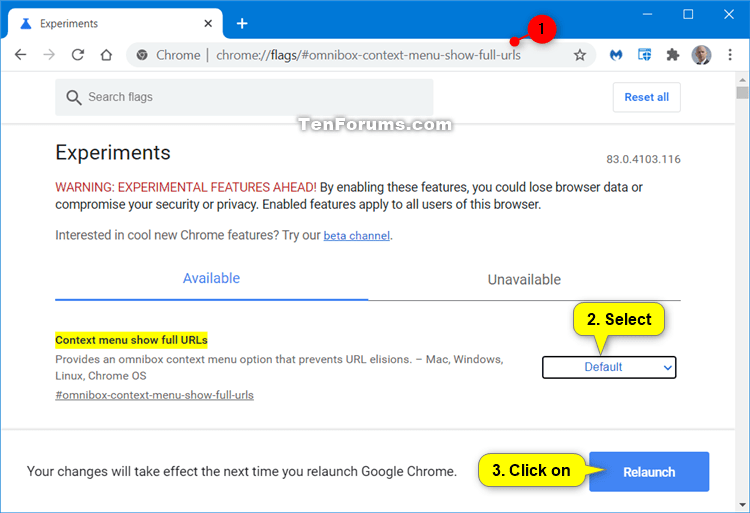Viewport: 750px width, 513px height.
Task: Click the scrollbar up arrow
Action: (x=742, y=80)
